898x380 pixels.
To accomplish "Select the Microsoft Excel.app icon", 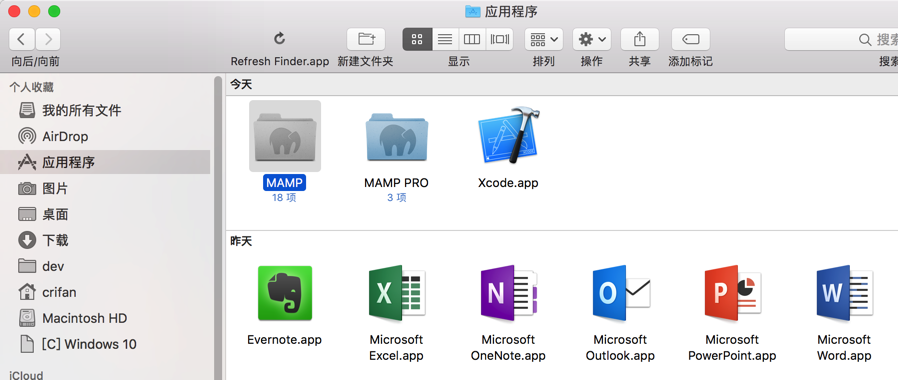I will (x=396, y=292).
